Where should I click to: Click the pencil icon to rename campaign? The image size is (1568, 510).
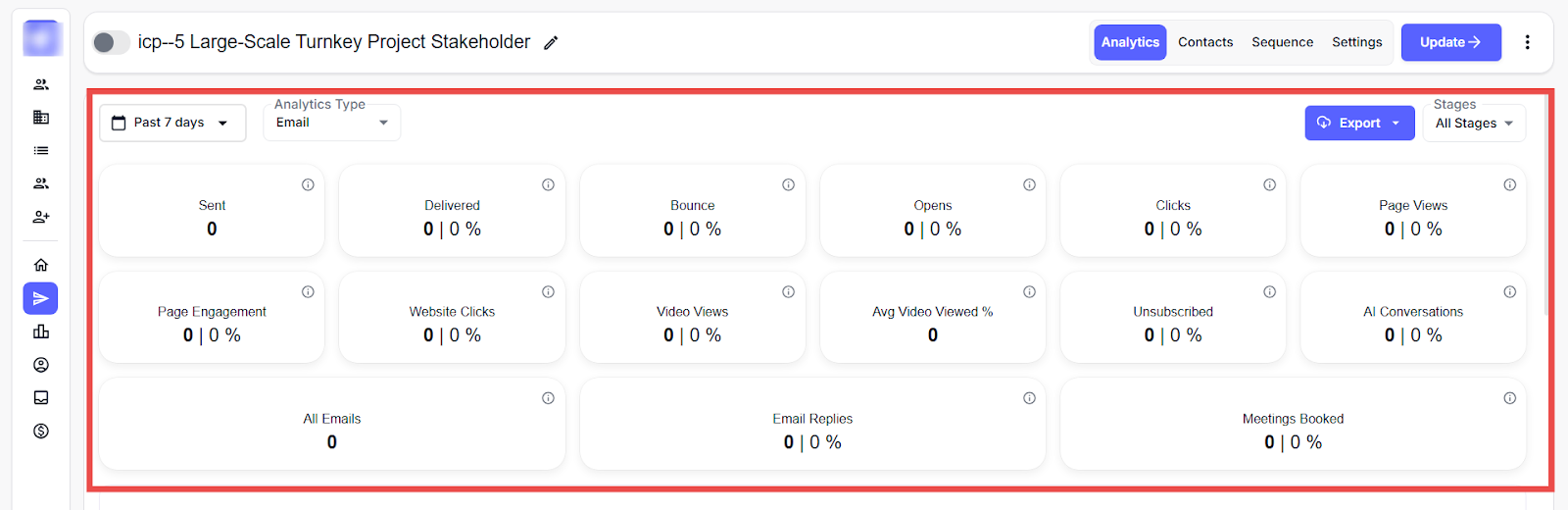(551, 43)
